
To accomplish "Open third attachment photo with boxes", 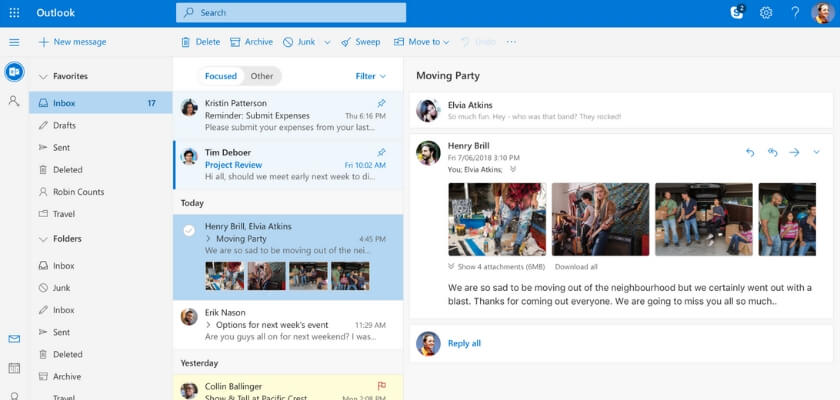I will pos(704,219).
